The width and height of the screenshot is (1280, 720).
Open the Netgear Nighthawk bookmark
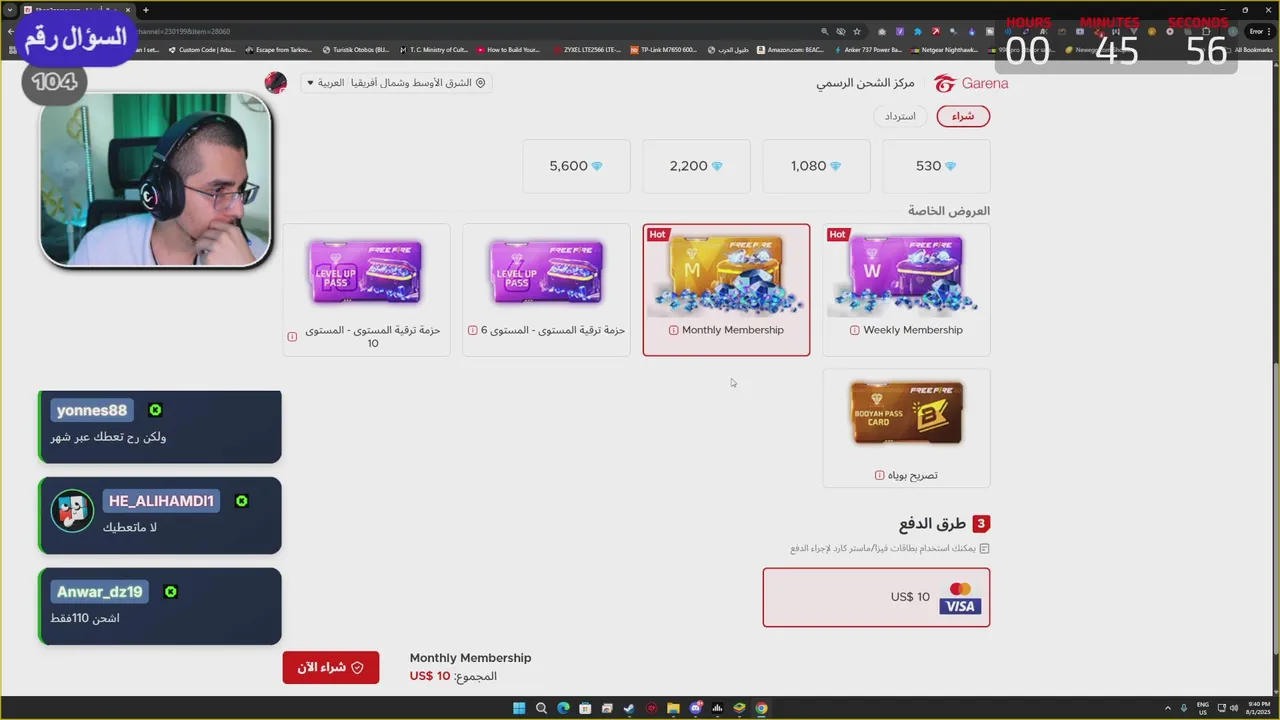point(945,49)
